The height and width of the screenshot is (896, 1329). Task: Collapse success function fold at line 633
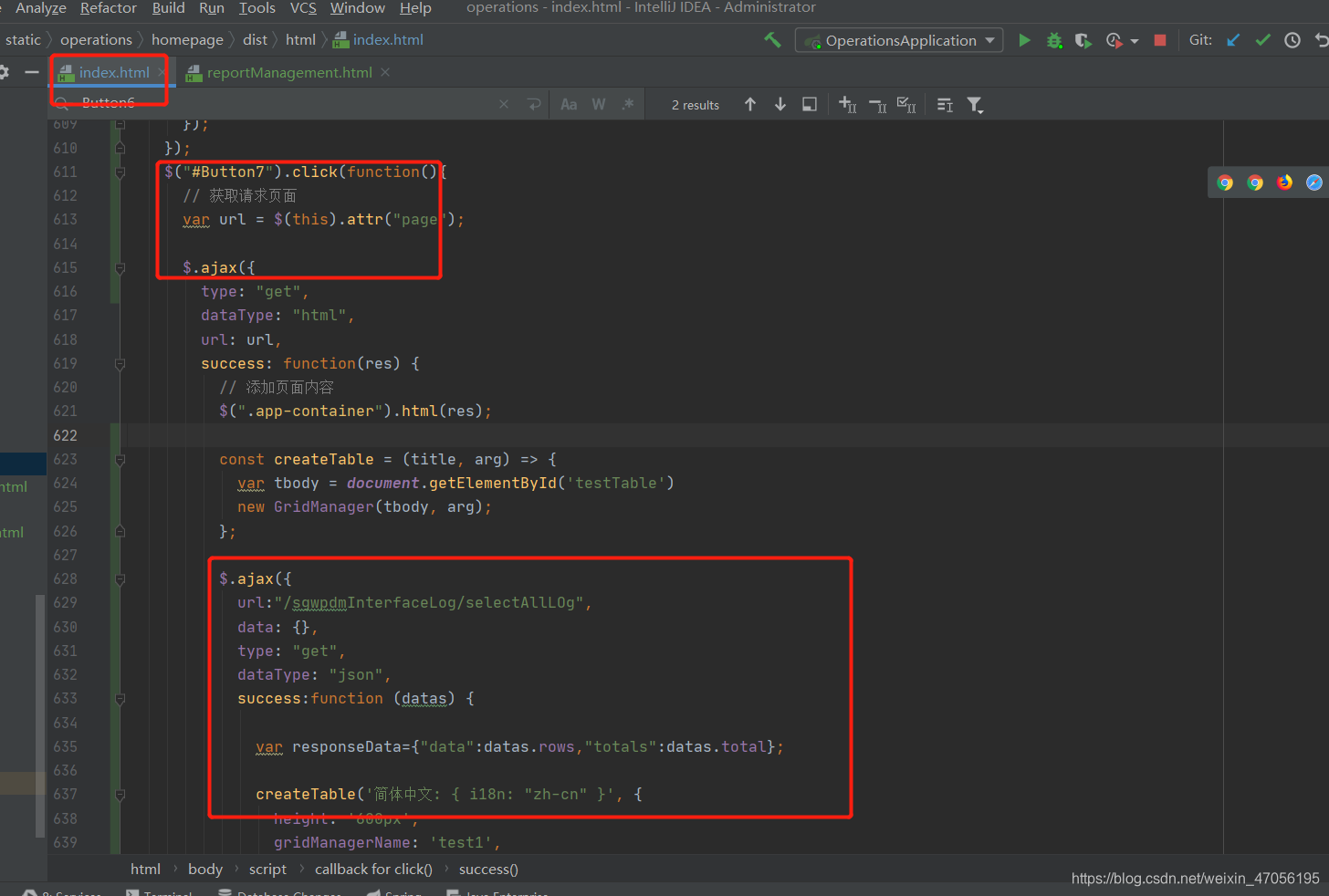(120, 699)
